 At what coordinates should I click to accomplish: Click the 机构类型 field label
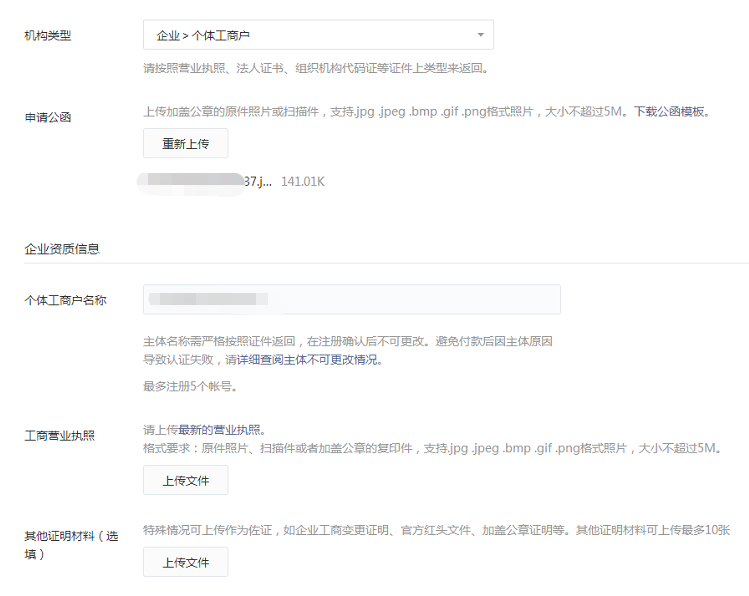(x=48, y=36)
